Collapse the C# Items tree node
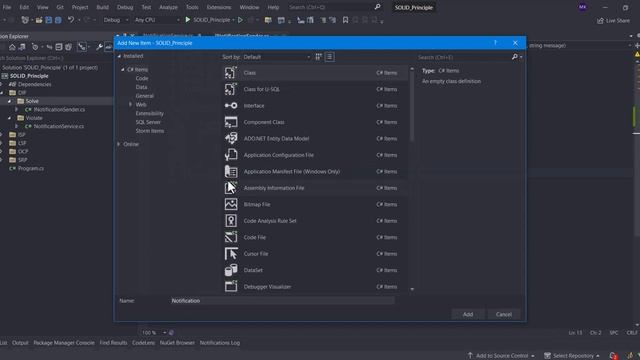 (123, 69)
